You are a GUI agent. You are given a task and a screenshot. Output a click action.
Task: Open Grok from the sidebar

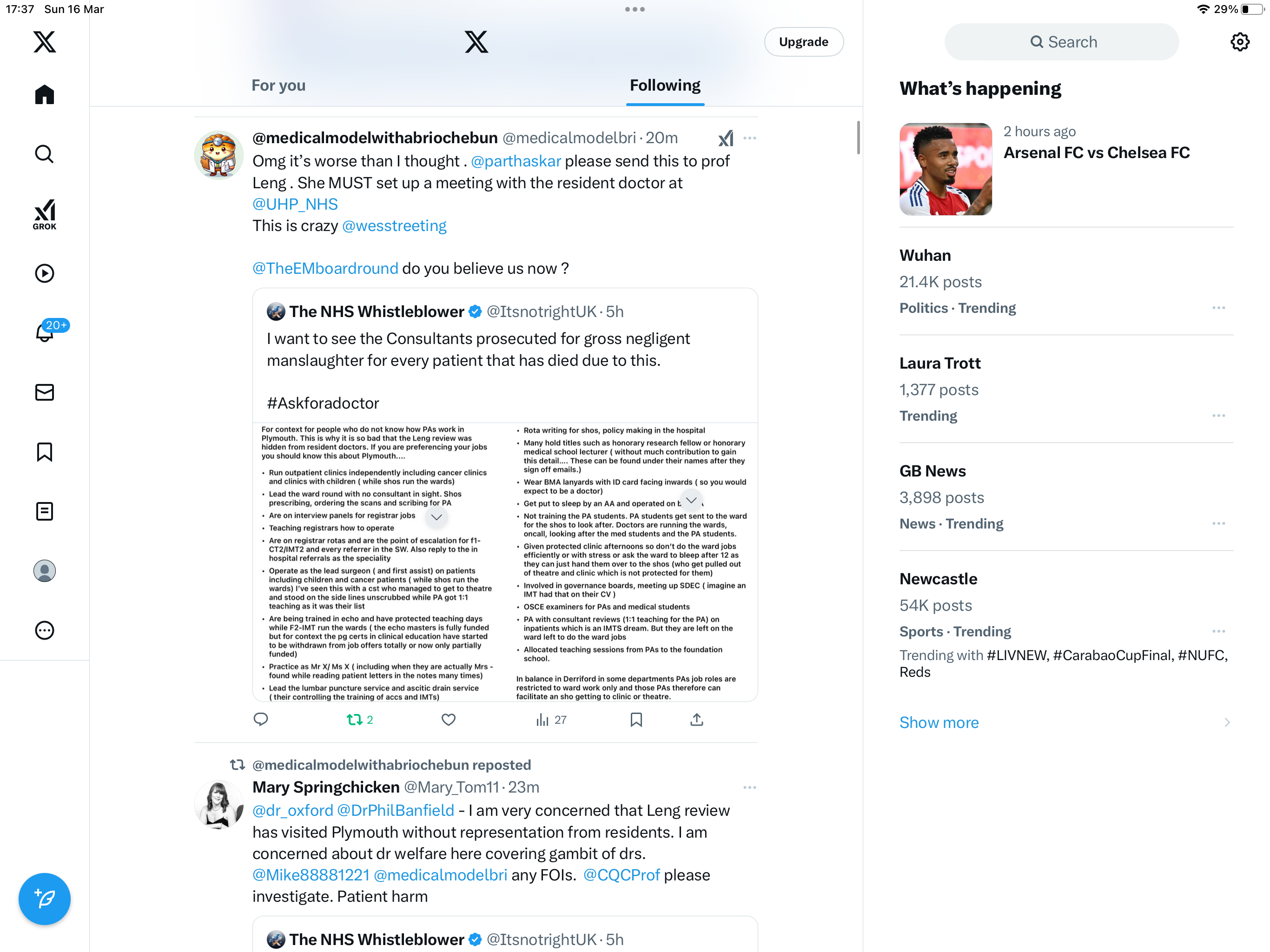[x=44, y=214]
